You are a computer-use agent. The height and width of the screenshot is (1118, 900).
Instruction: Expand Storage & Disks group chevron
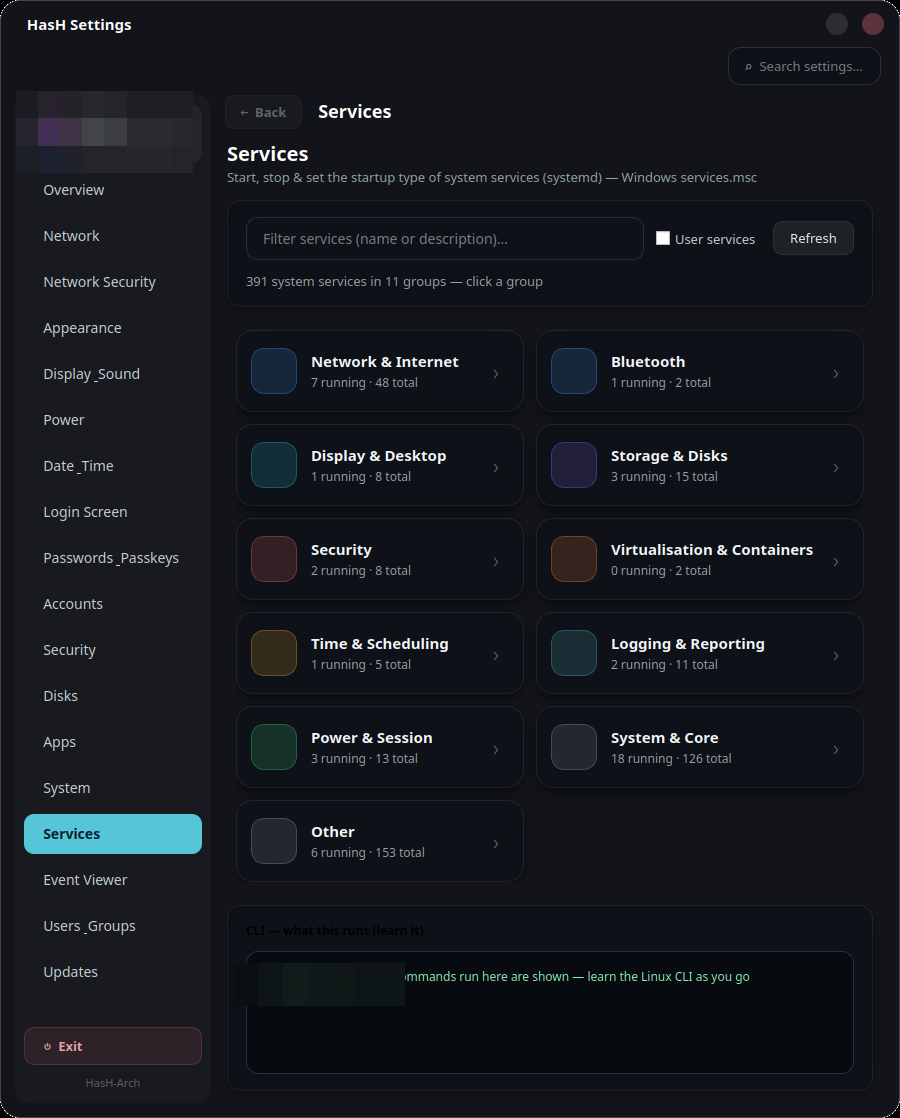pyautogui.click(x=836, y=468)
